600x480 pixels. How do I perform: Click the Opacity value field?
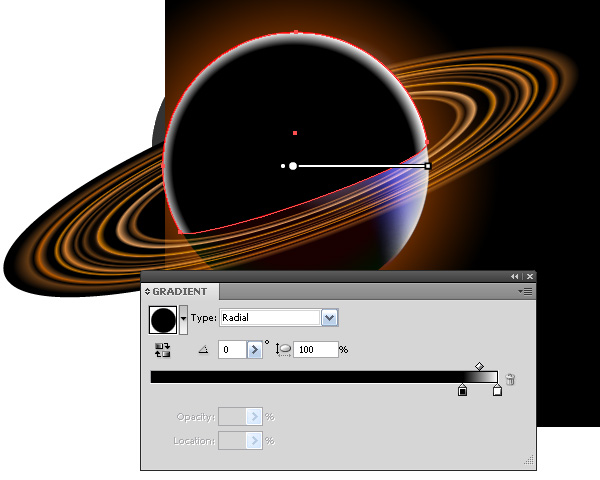tap(232, 417)
